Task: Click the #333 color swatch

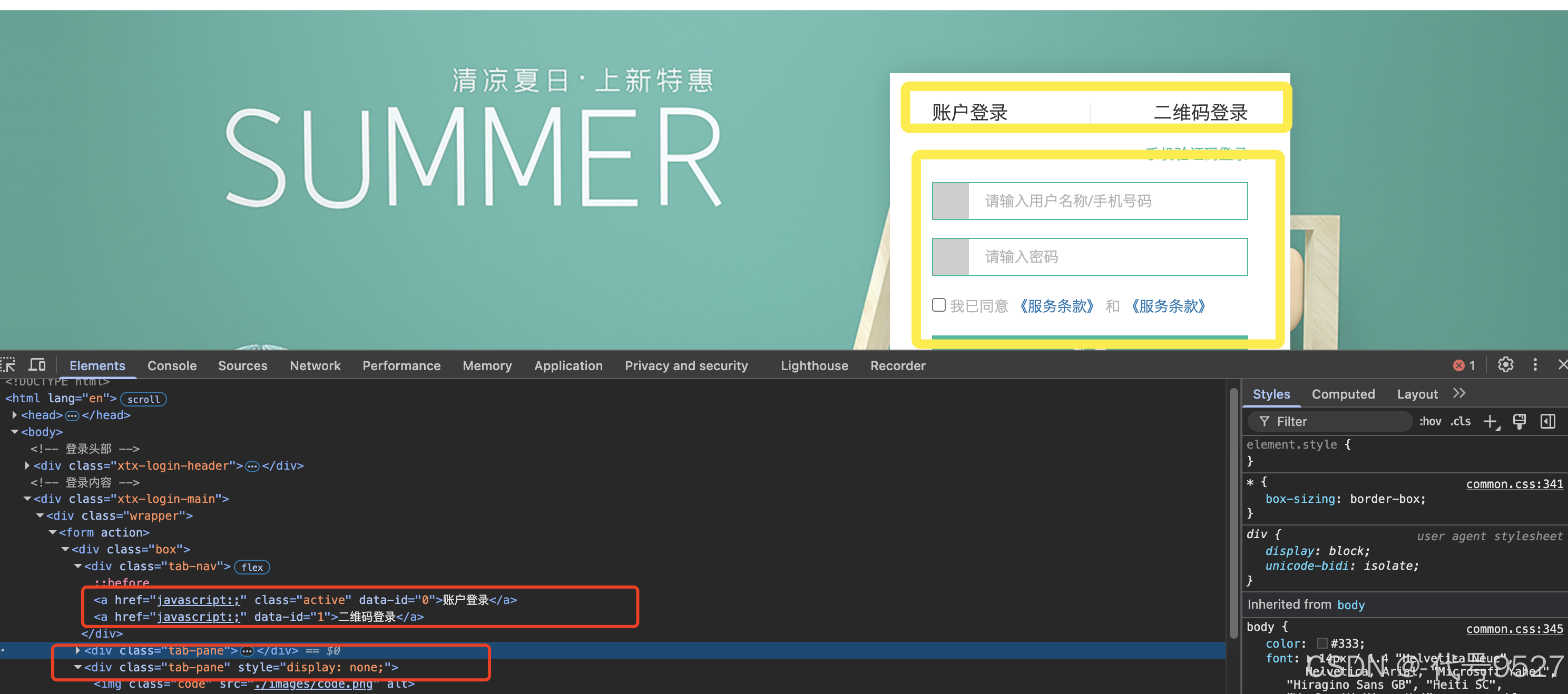Action: [1322, 643]
